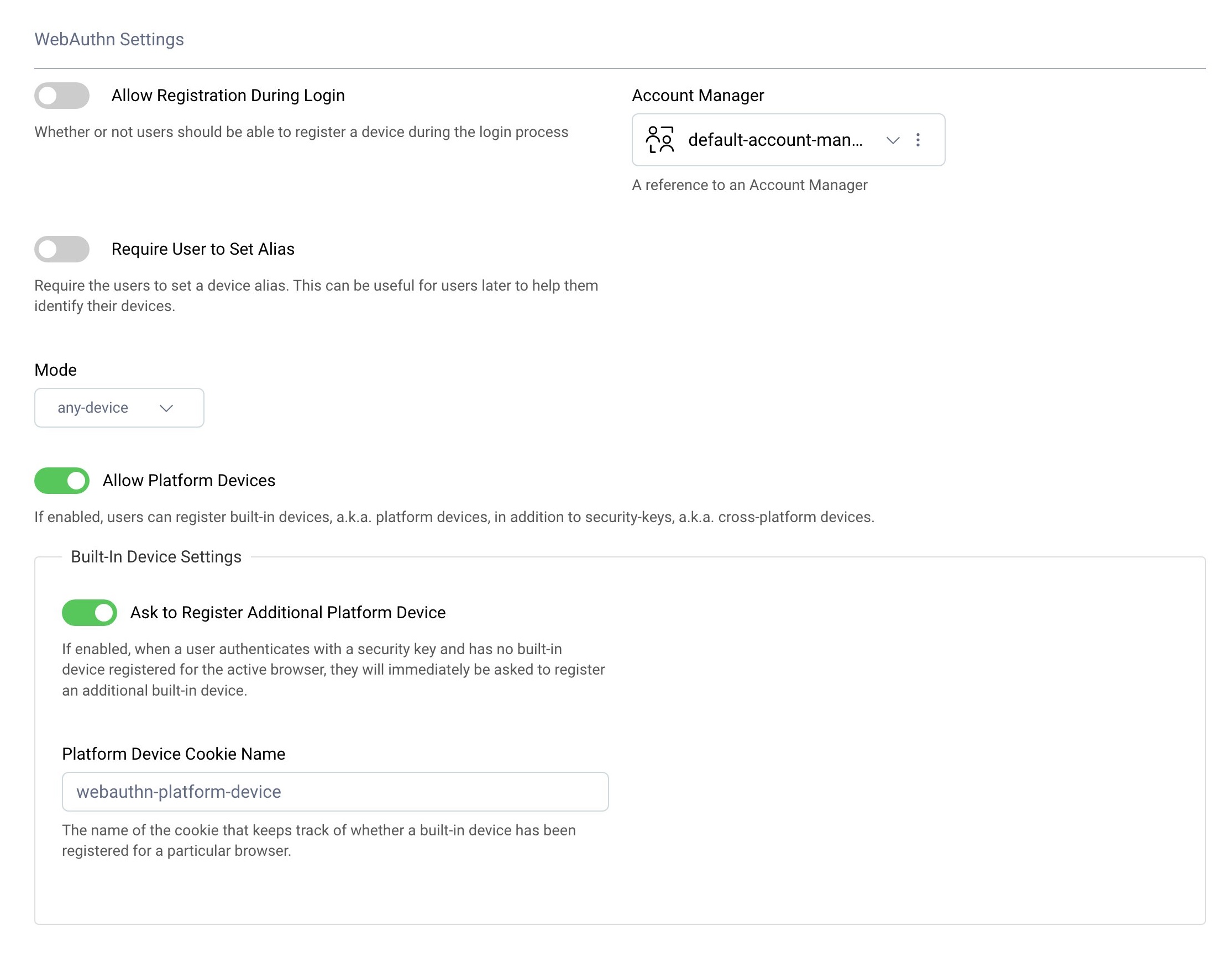This screenshot has height=958, width=1232.
Task: Click the chevron in the Mode selector
Action: [166, 408]
